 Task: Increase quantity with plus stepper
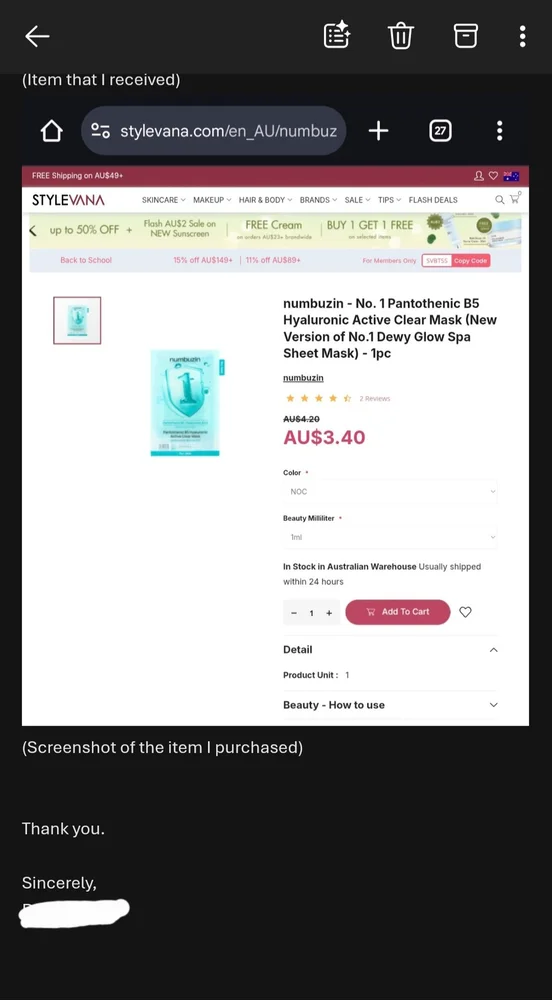click(x=329, y=614)
